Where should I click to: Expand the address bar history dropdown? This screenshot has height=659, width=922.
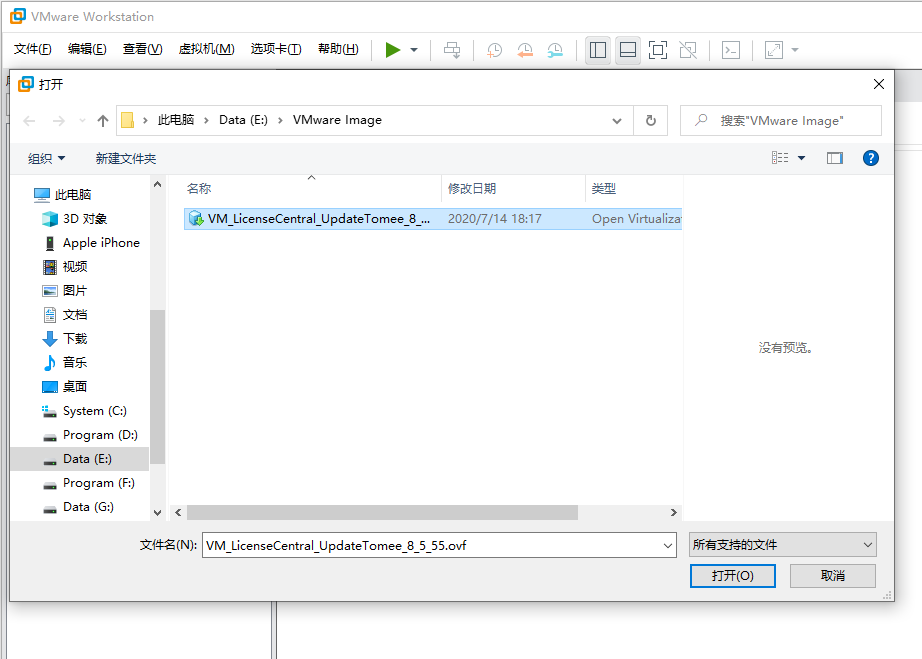coord(617,121)
